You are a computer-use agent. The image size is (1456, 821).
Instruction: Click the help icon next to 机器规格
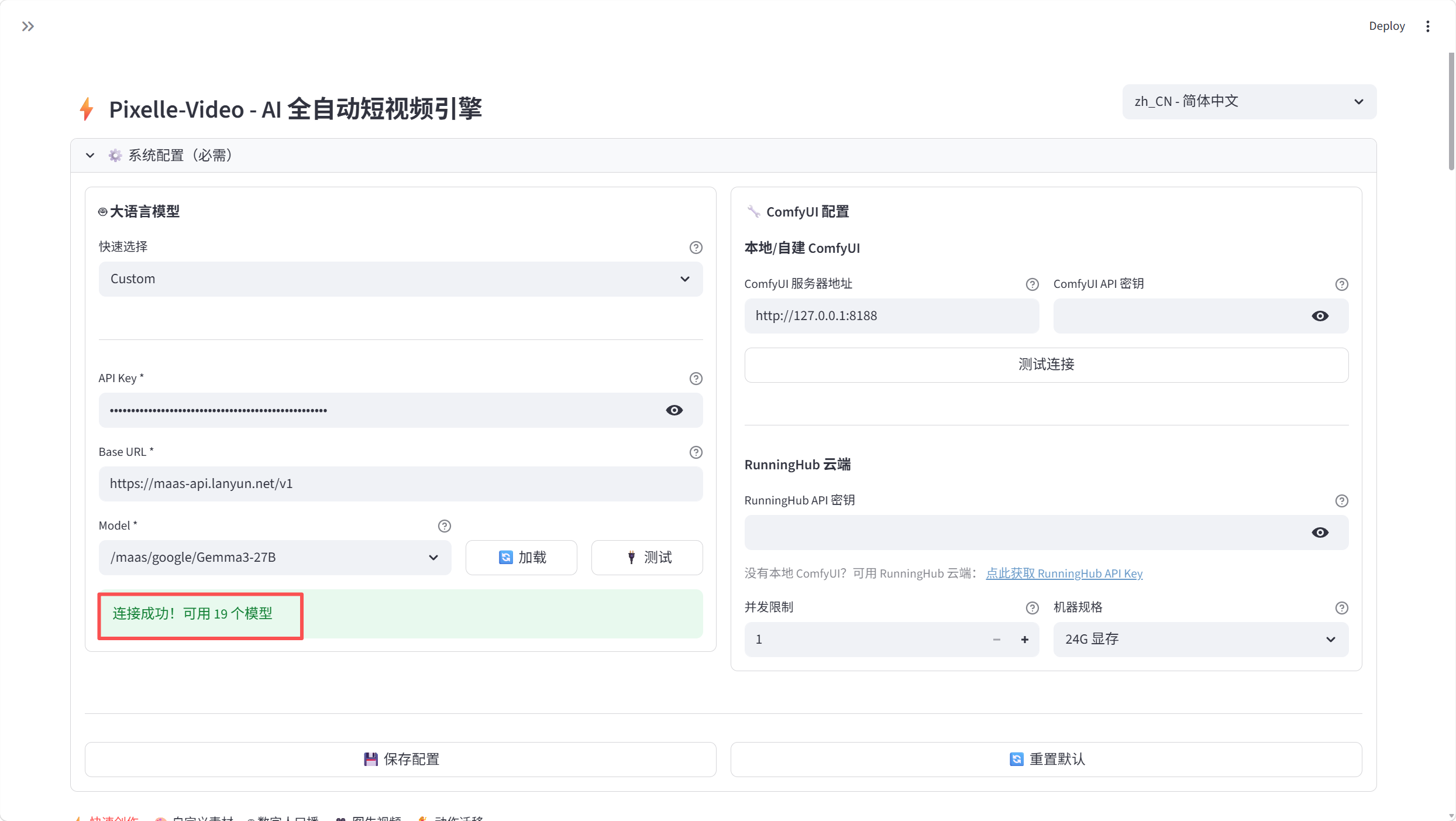point(1342,607)
